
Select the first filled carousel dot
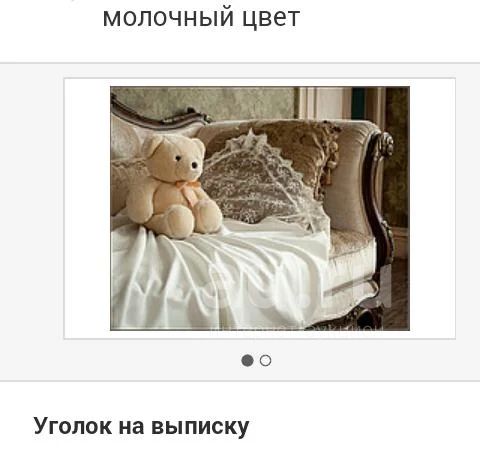[x=247, y=360]
